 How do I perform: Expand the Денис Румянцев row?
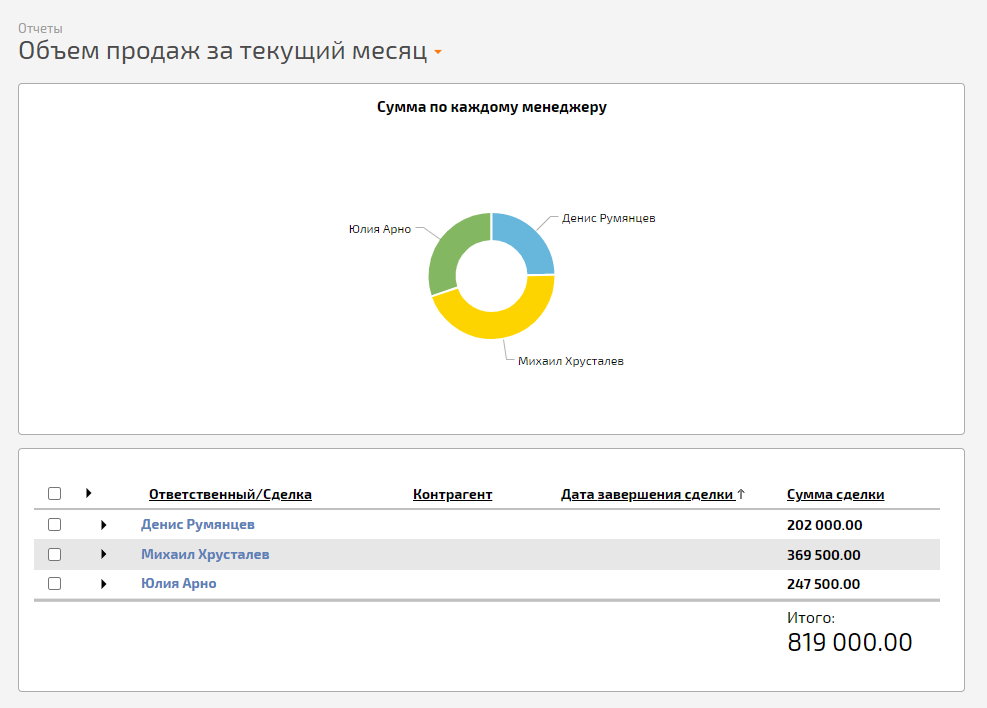tap(104, 525)
